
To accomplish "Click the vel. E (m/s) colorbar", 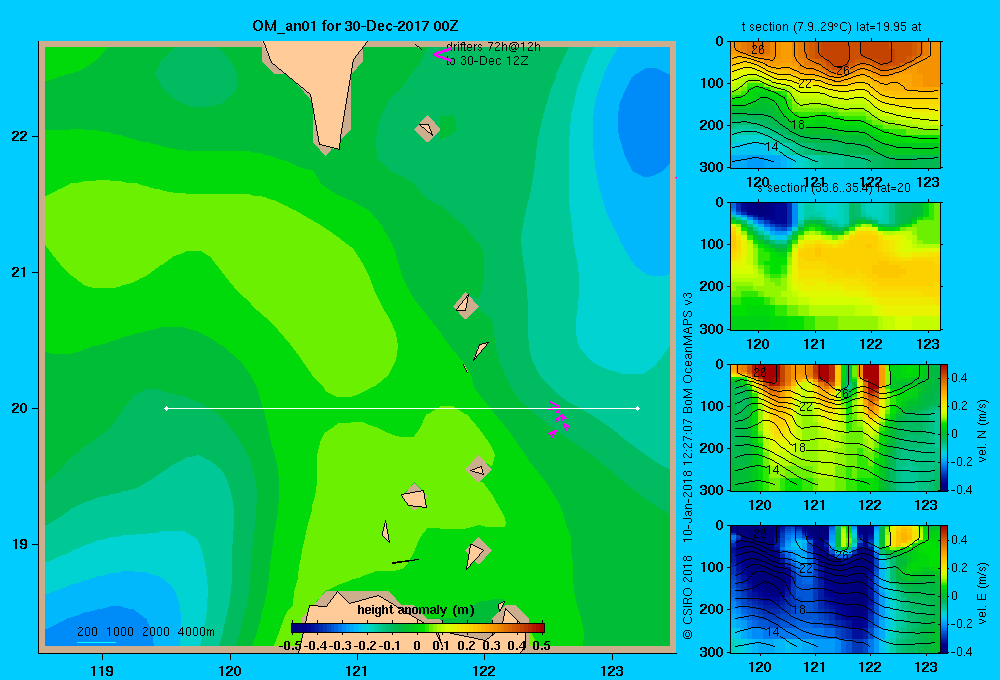I will coord(944,589).
